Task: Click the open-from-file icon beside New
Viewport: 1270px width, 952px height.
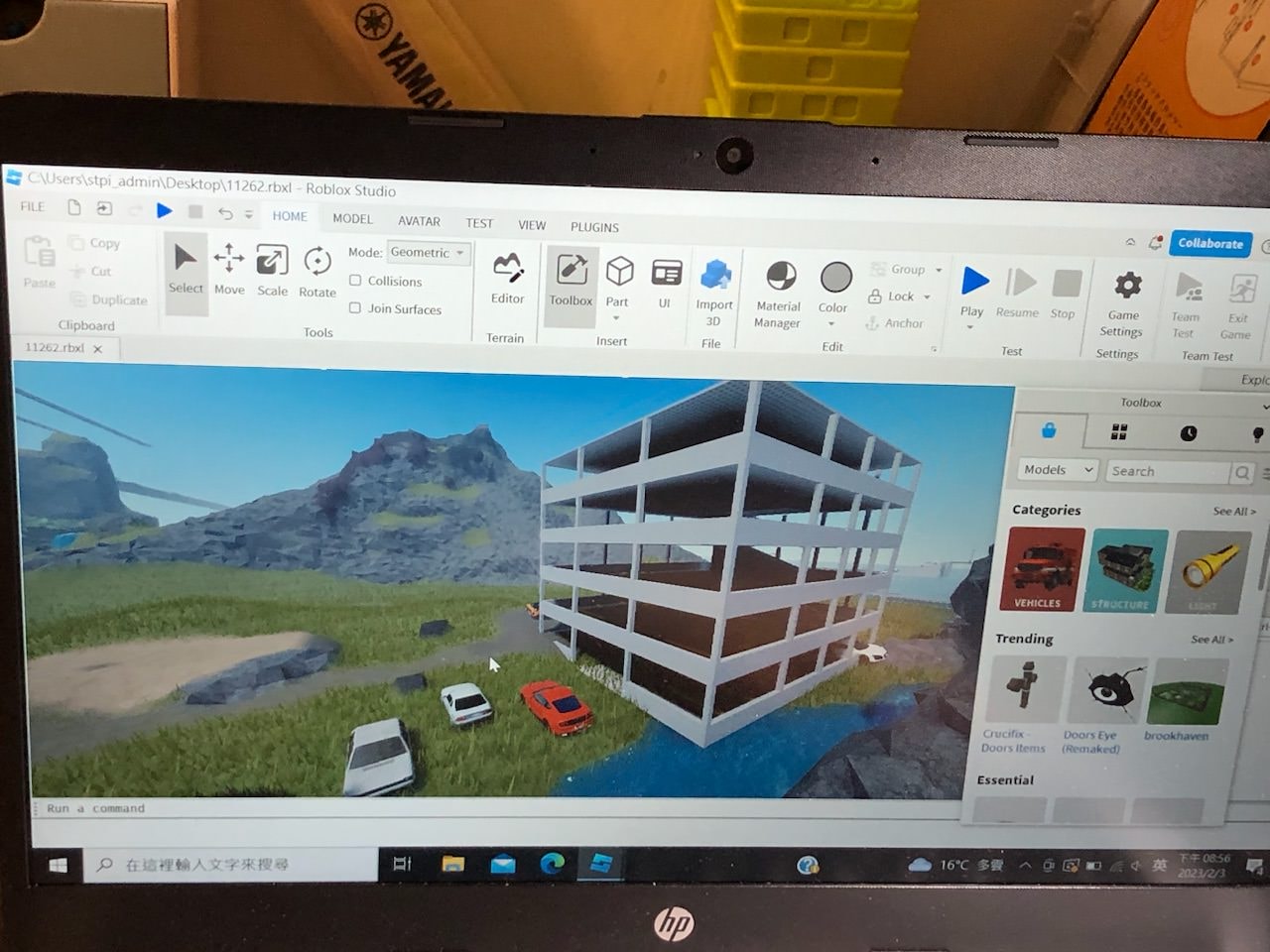Action: pyautogui.click(x=104, y=208)
